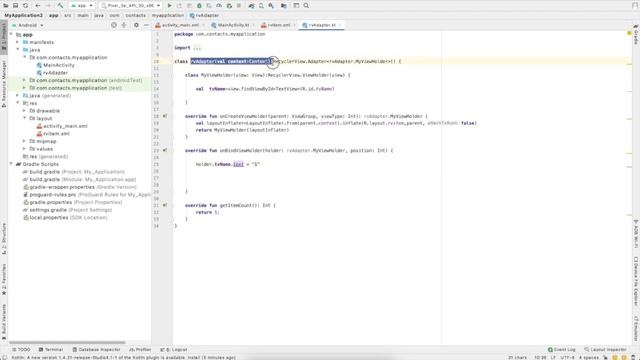This screenshot has height=360, width=640.
Task: Collapse the res folder arrow
Action: coord(18,103)
